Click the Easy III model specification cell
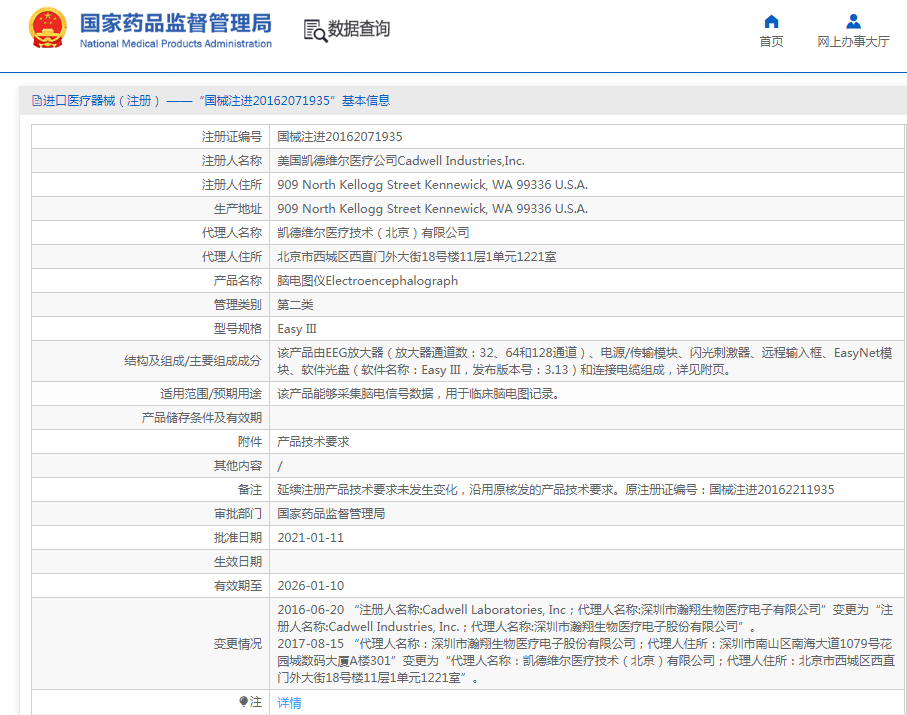907x715 pixels. coord(297,329)
